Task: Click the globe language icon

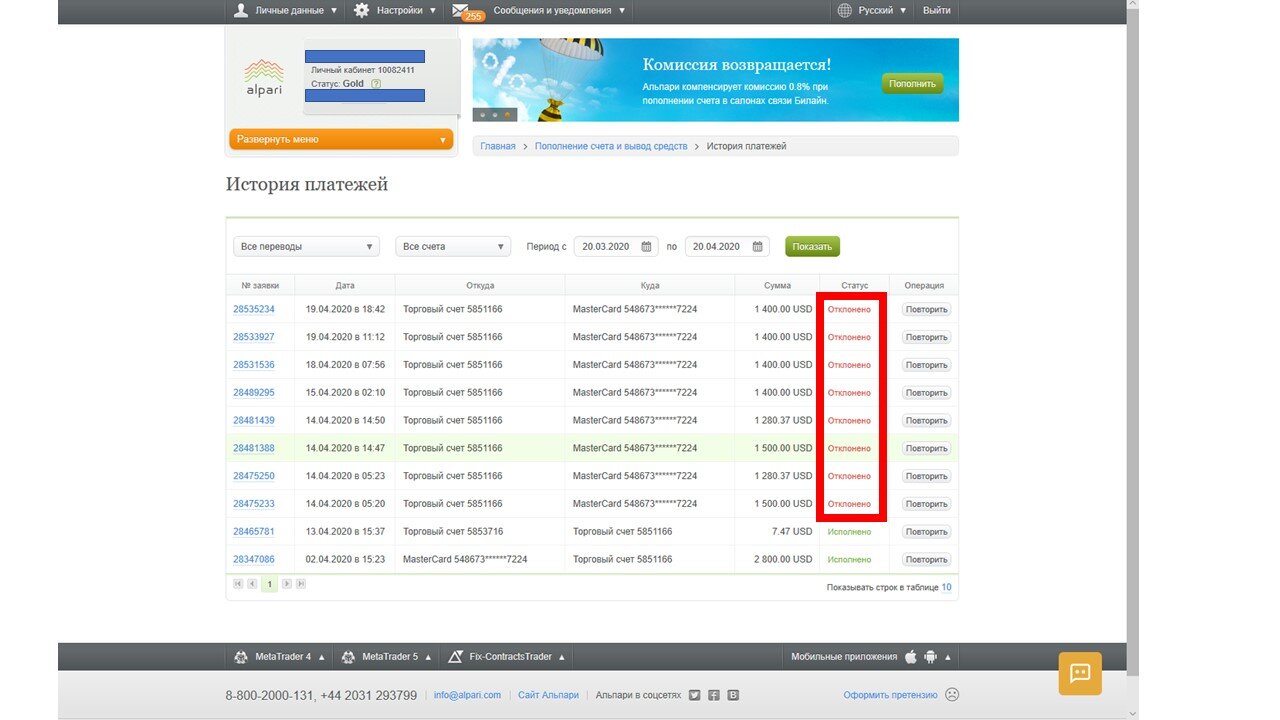Action: click(x=845, y=10)
